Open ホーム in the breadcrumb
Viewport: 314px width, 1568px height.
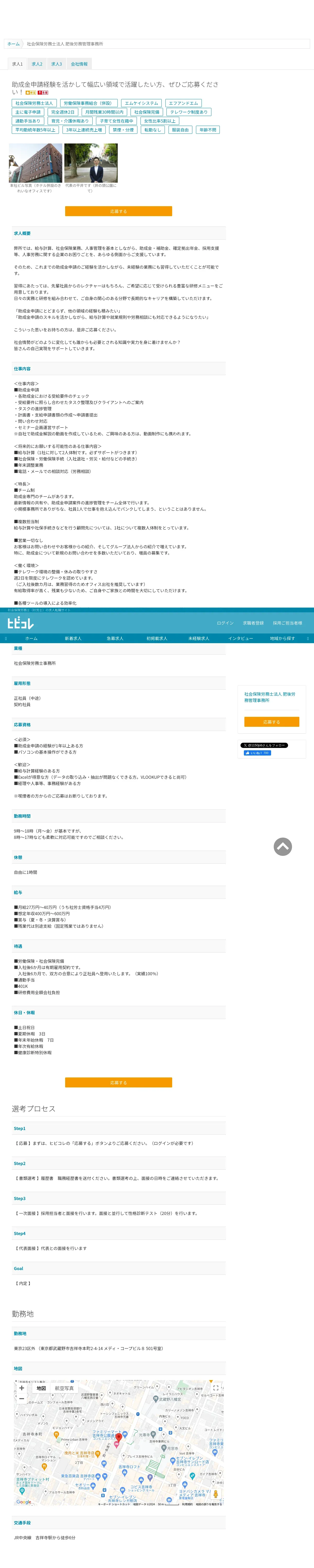pyautogui.click(x=13, y=44)
